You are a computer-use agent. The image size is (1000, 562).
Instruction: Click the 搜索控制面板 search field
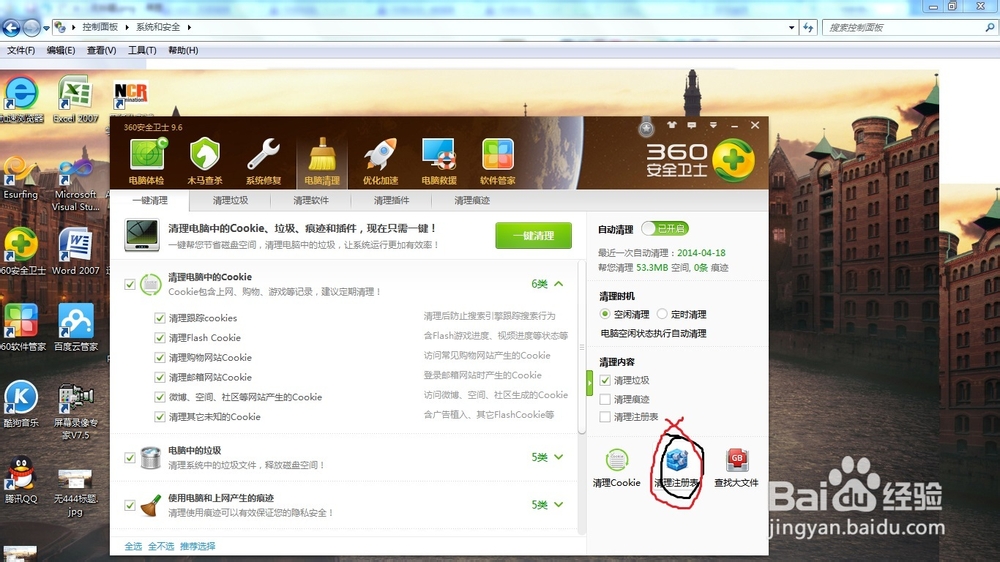[909, 27]
